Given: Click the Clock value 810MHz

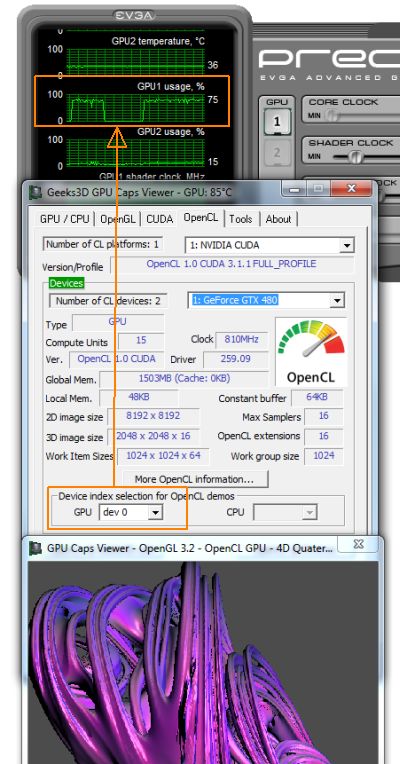Looking at the screenshot, I should 242,339.
